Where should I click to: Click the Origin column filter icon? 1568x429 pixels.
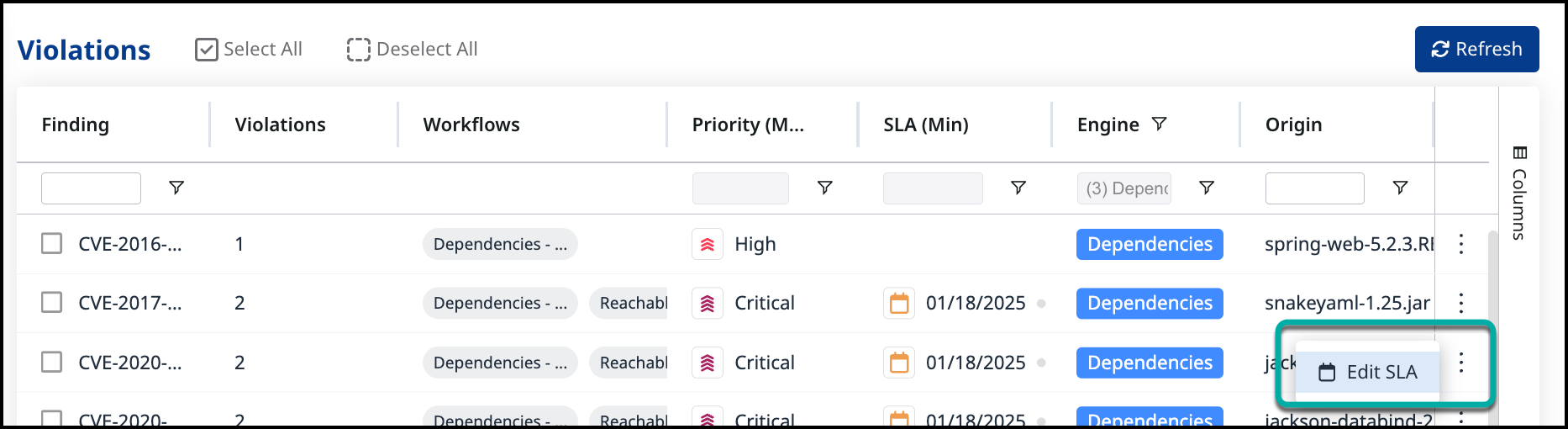click(x=1400, y=188)
